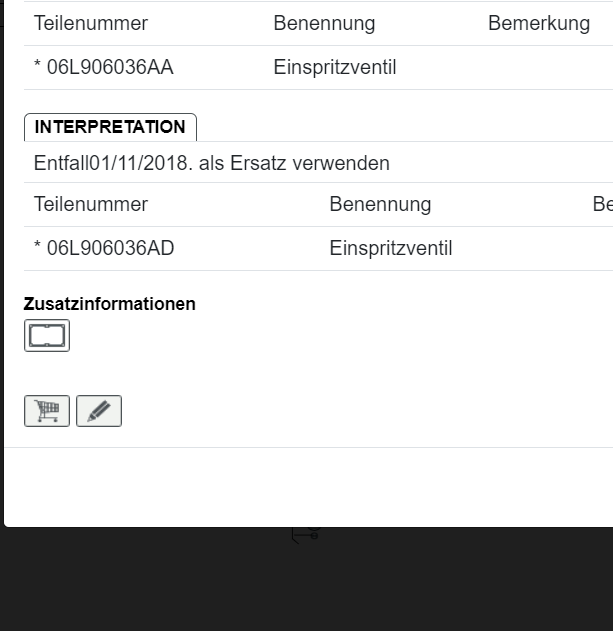This screenshot has width=613, height=631.
Task: Click Teilenummer header in top table
Action: tap(91, 23)
